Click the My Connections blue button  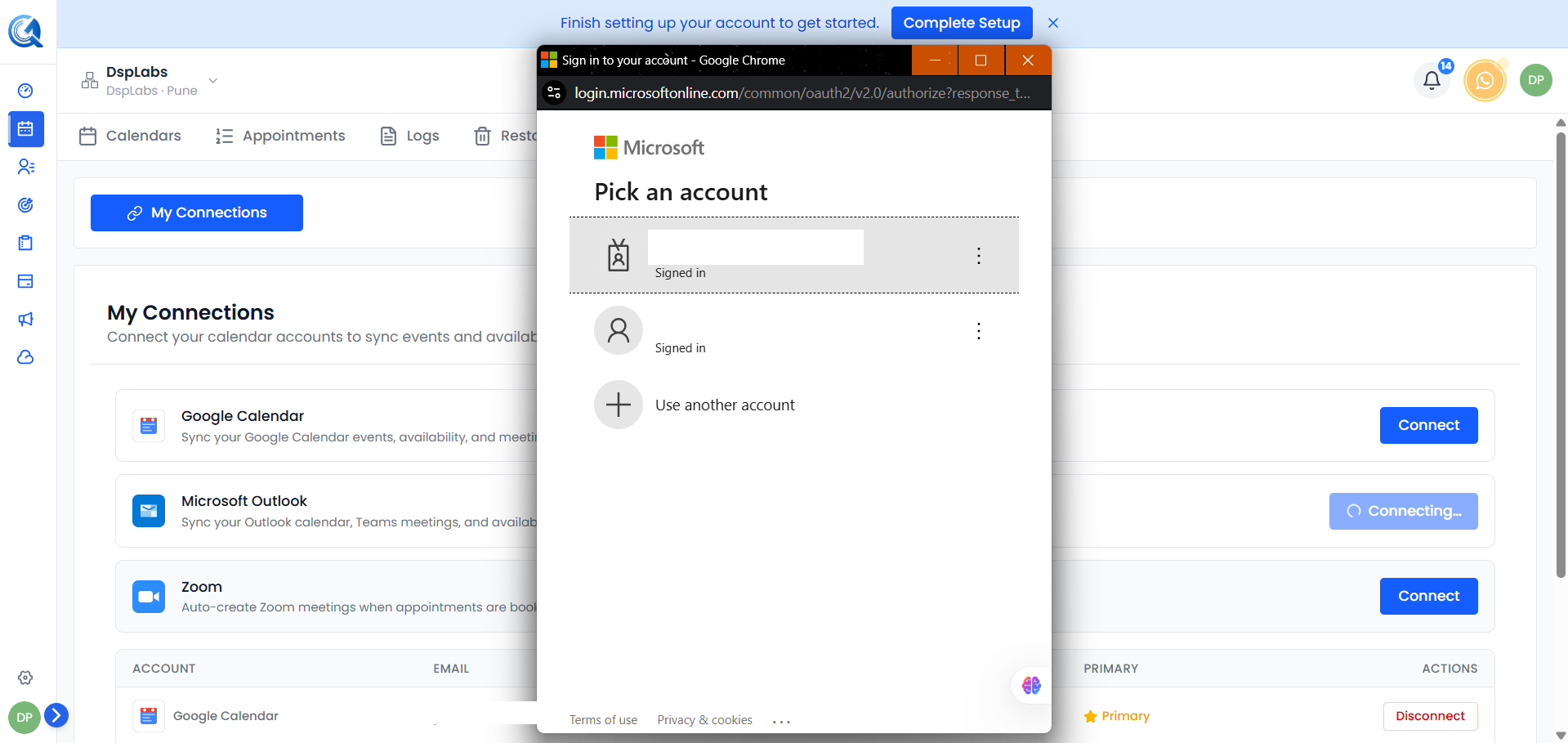point(197,213)
